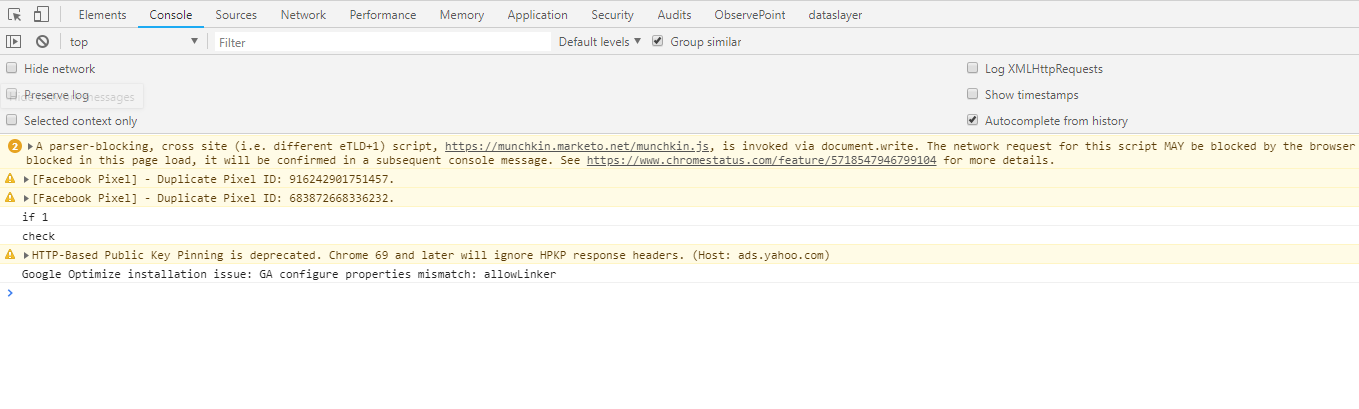Open the chromestatus.com feature link

pyautogui.click(x=761, y=160)
